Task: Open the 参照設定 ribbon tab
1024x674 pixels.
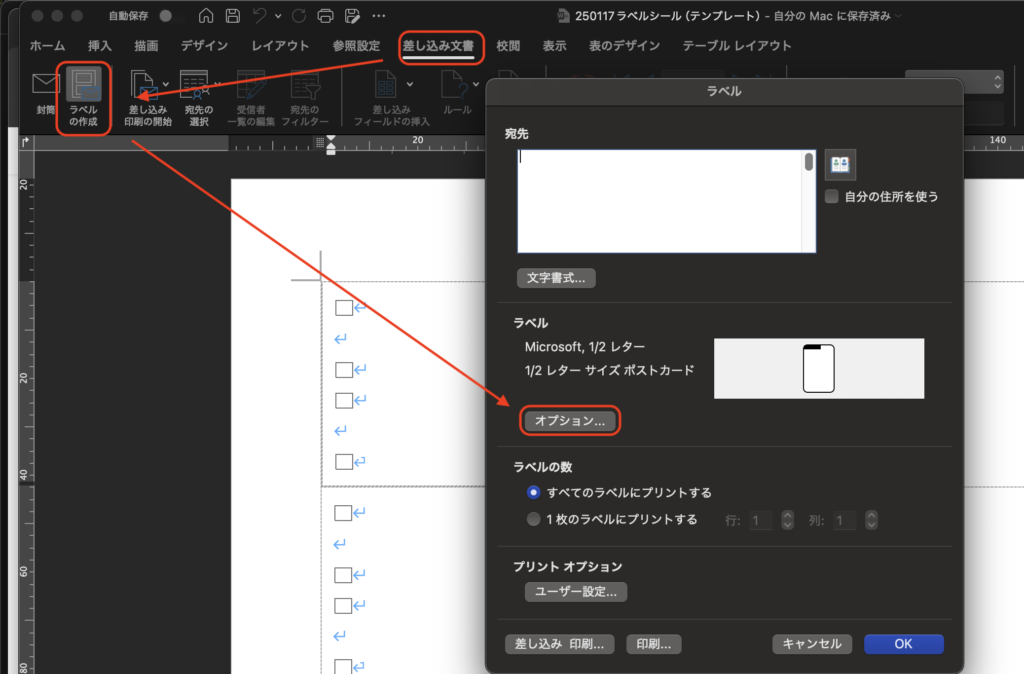Action: [355, 46]
